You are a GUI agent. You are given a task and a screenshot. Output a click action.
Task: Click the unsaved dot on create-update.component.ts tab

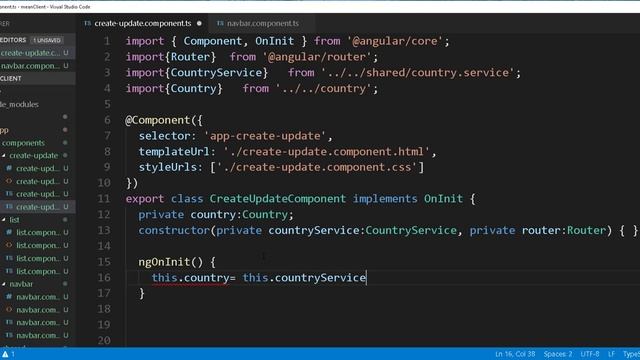[x=199, y=23]
